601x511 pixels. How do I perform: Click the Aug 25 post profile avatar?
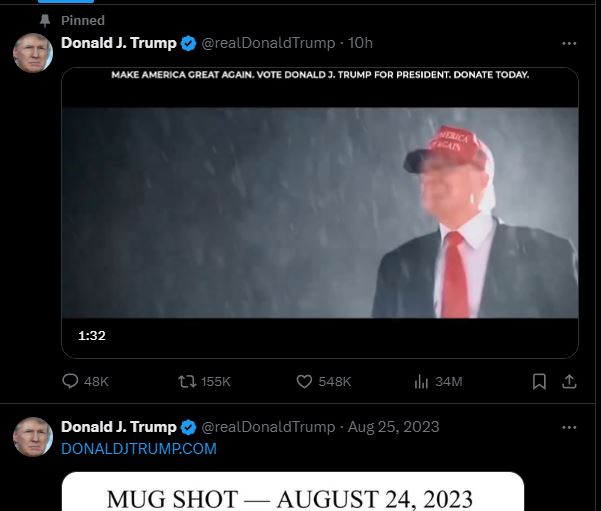[33, 437]
